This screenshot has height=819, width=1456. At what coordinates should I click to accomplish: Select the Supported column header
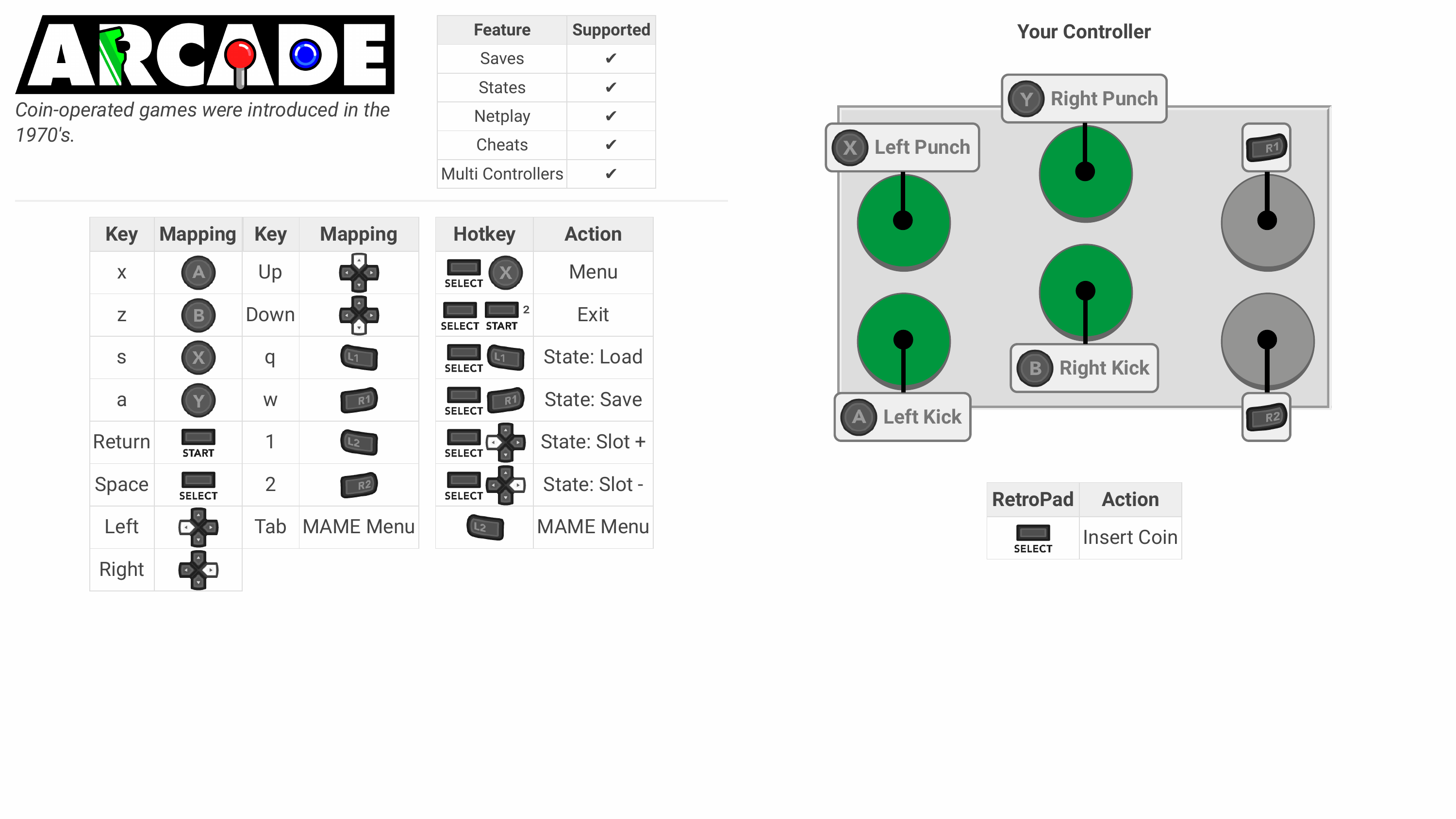(x=611, y=29)
